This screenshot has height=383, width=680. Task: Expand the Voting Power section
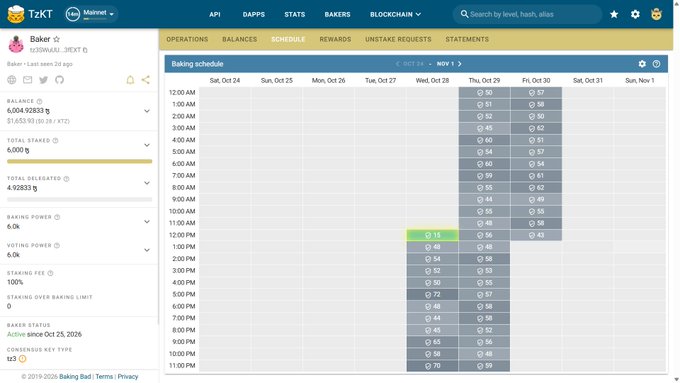coord(147,250)
